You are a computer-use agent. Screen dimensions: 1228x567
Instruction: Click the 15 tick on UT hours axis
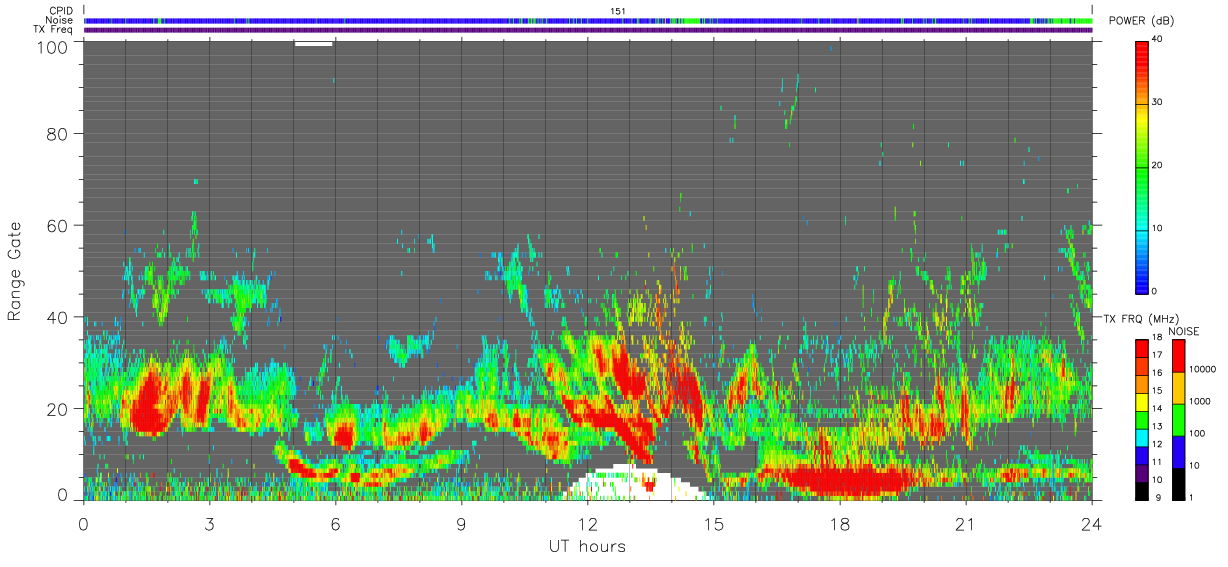coord(714,523)
